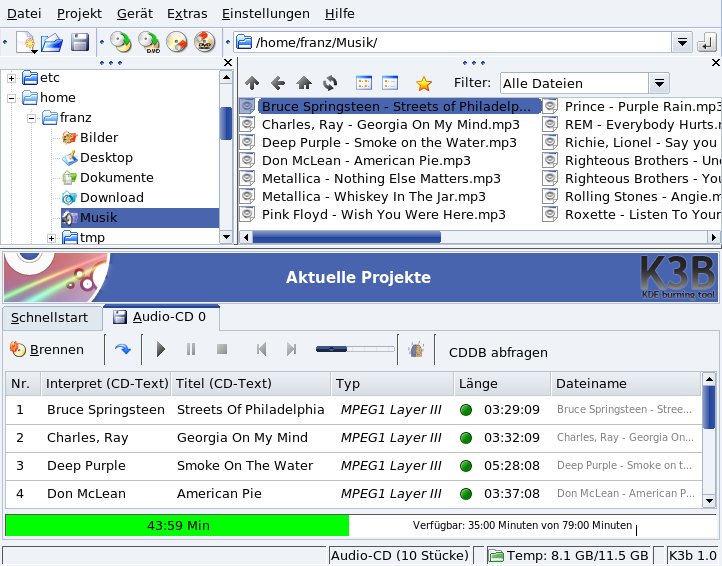Select the Download folder
Screen dimensions: 722x566
103,198
